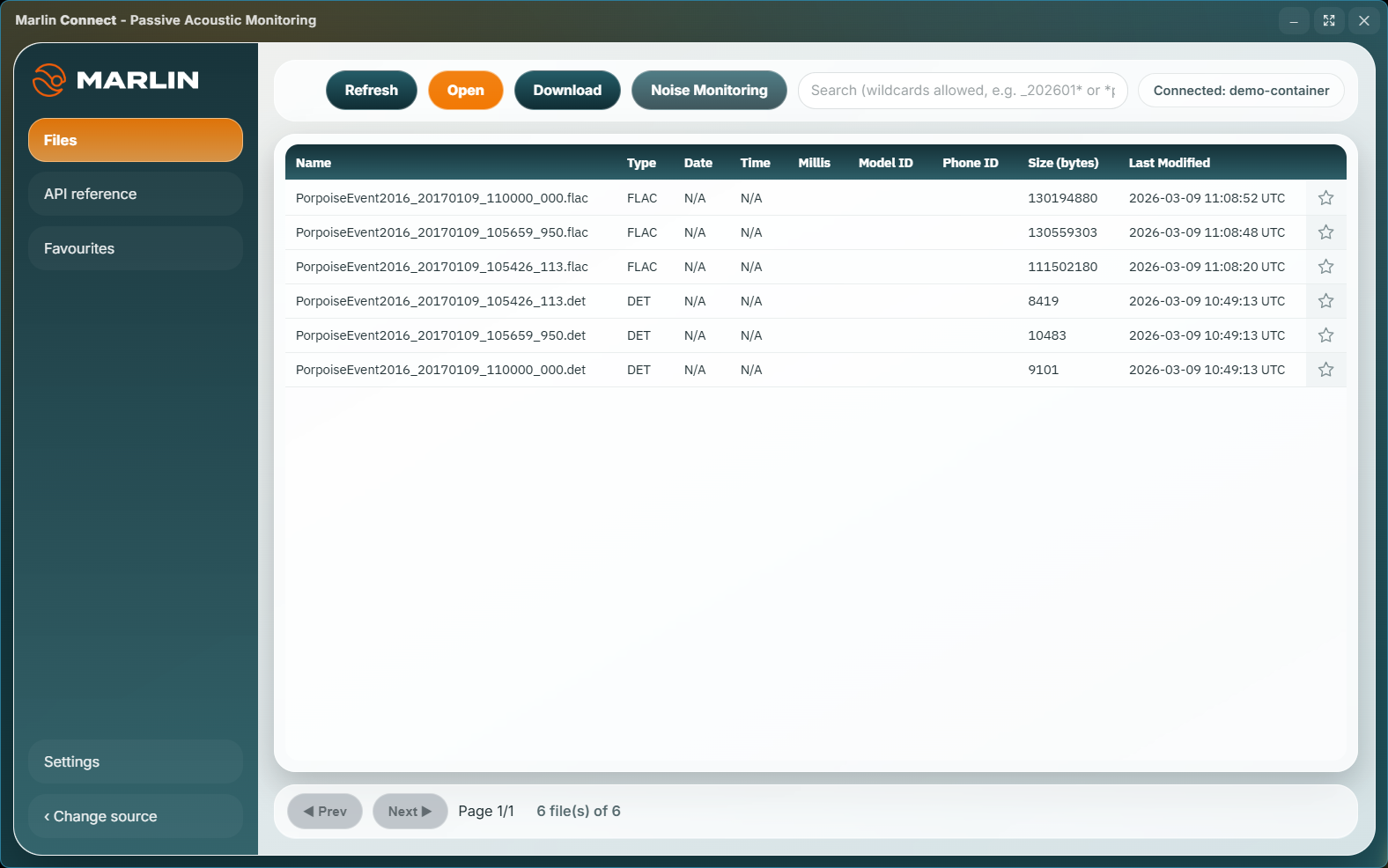
Task: Click the Page 1/1 indicator
Action: pyautogui.click(x=486, y=811)
